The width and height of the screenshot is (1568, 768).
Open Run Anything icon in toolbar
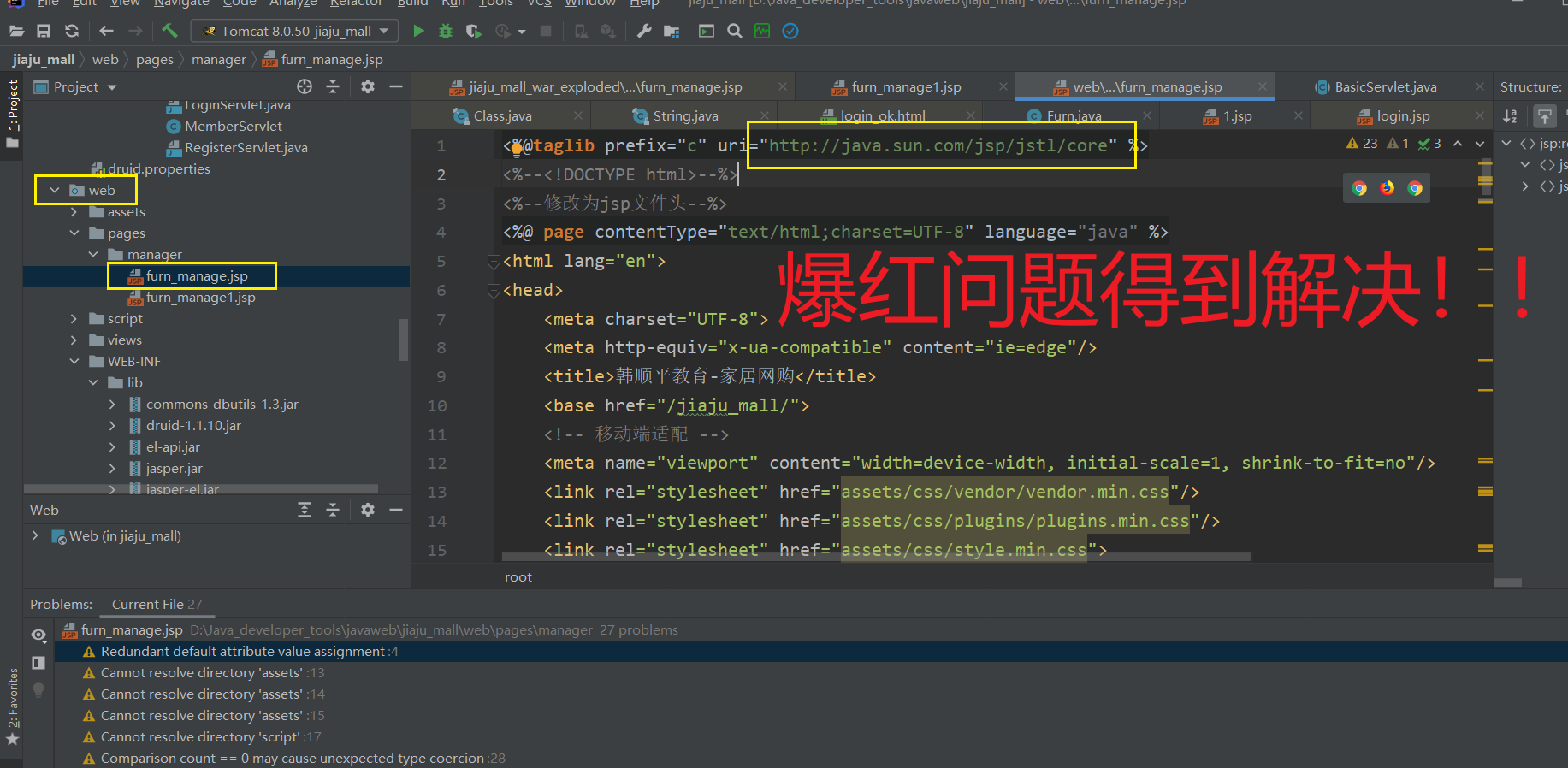click(x=707, y=32)
